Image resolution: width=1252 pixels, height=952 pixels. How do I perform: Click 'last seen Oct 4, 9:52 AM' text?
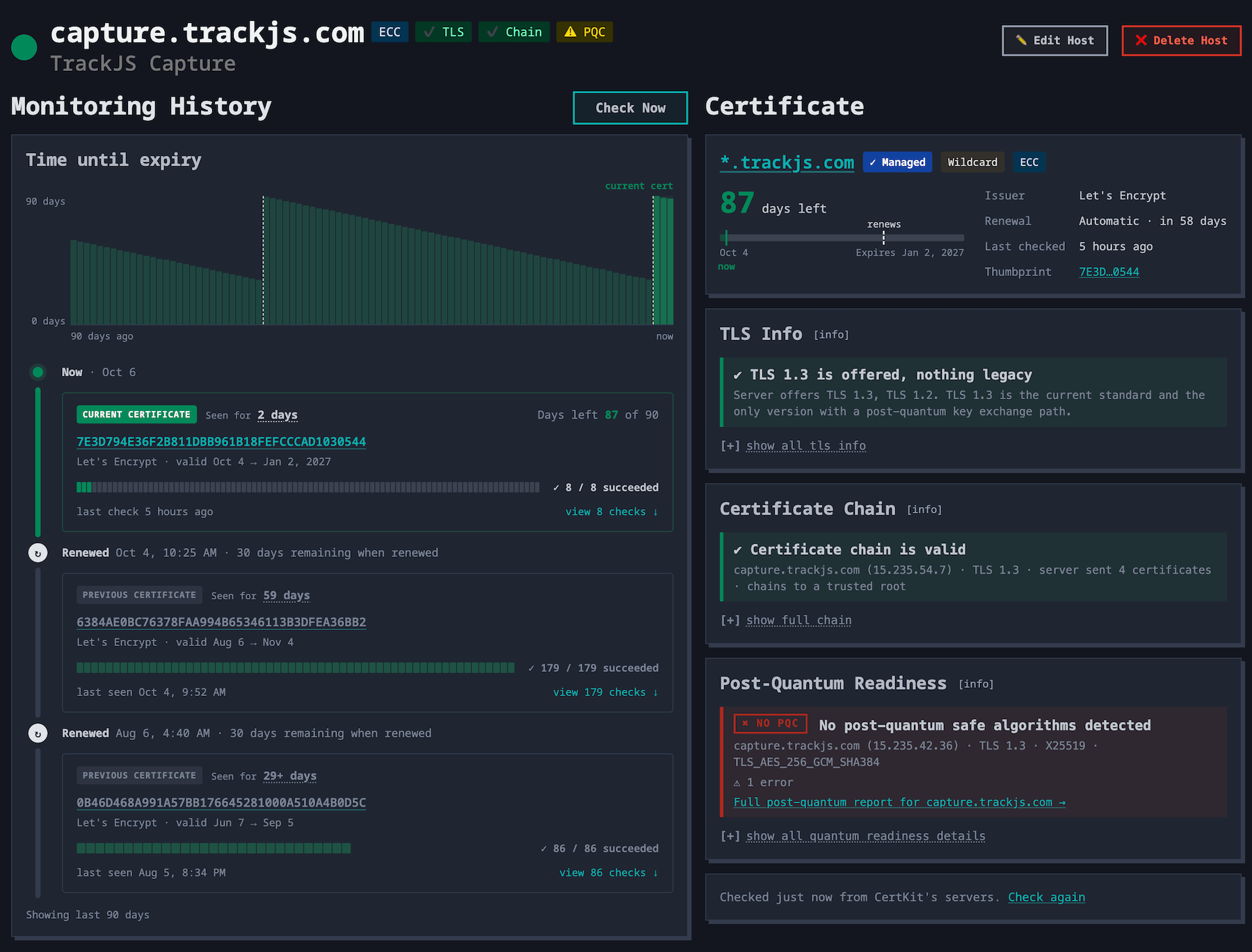tap(151, 693)
